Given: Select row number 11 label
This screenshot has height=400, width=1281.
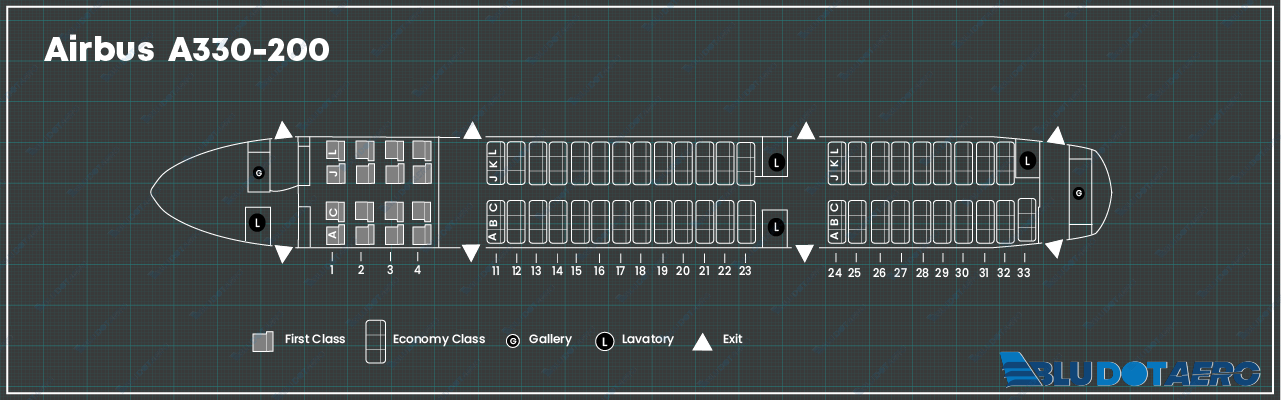Looking at the screenshot, I should click(x=495, y=271).
